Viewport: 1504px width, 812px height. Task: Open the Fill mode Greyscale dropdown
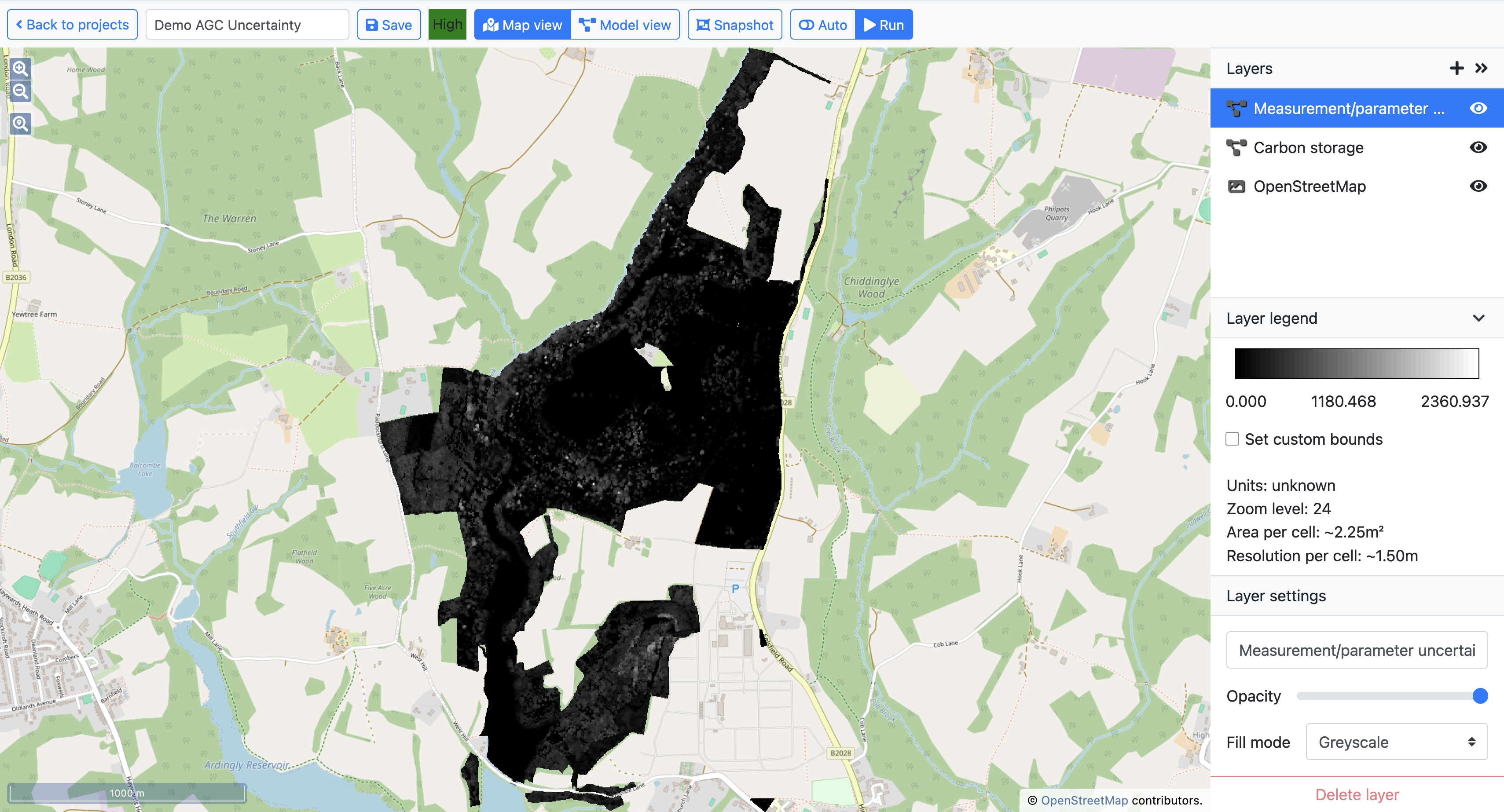coord(1396,741)
